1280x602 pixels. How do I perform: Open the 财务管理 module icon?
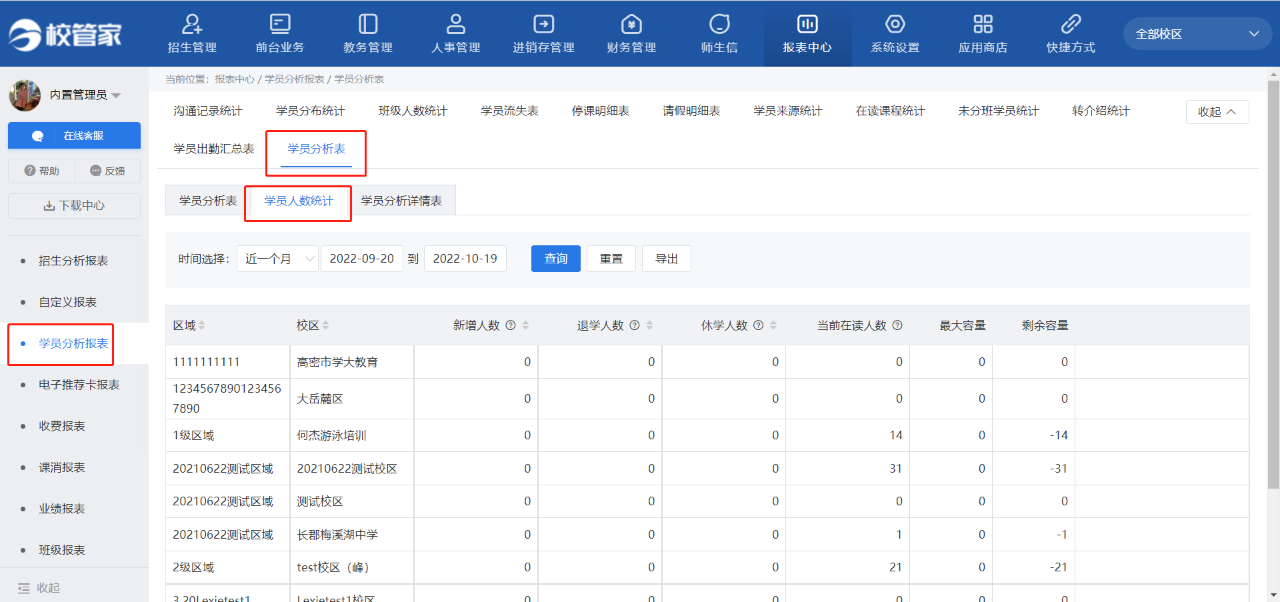click(x=631, y=24)
